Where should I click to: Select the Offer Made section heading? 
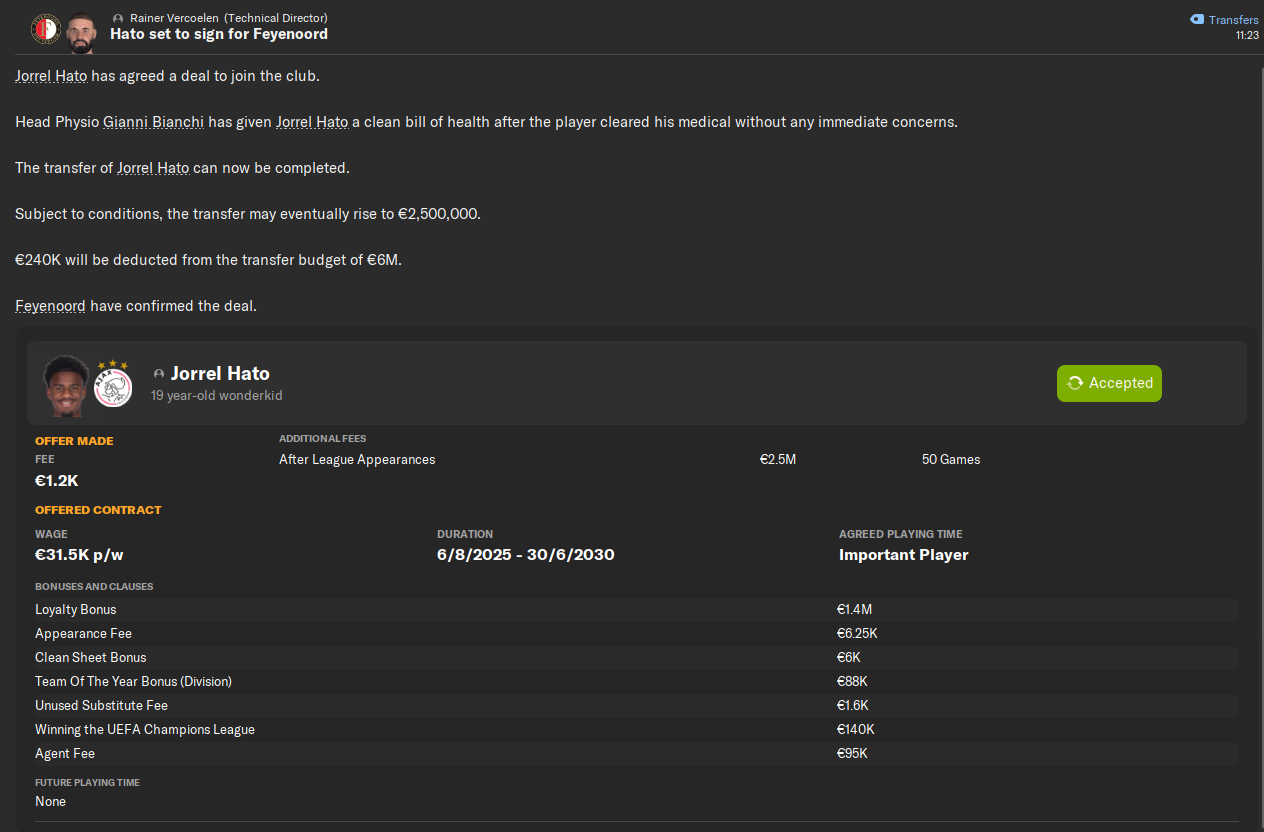click(74, 441)
